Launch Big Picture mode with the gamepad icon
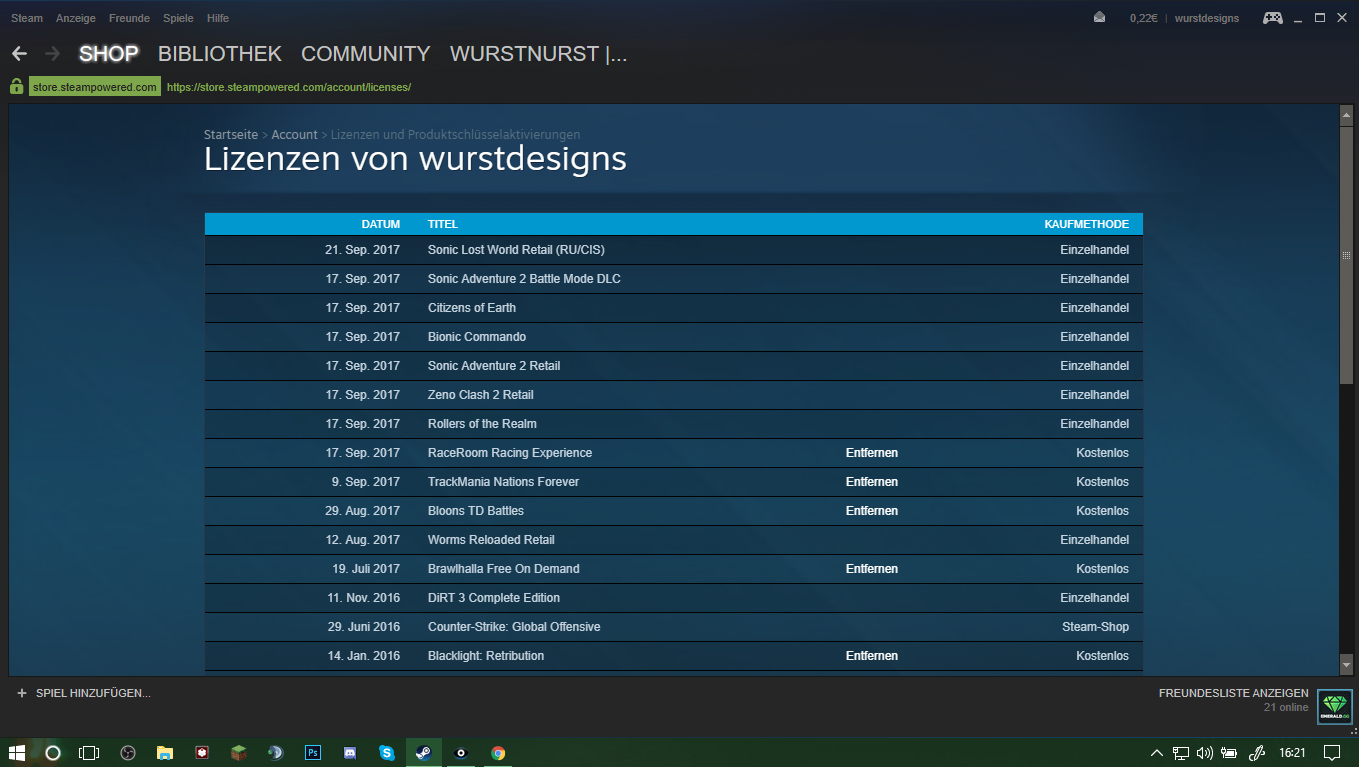This screenshot has height=767, width=1359. pos(1272,18)
